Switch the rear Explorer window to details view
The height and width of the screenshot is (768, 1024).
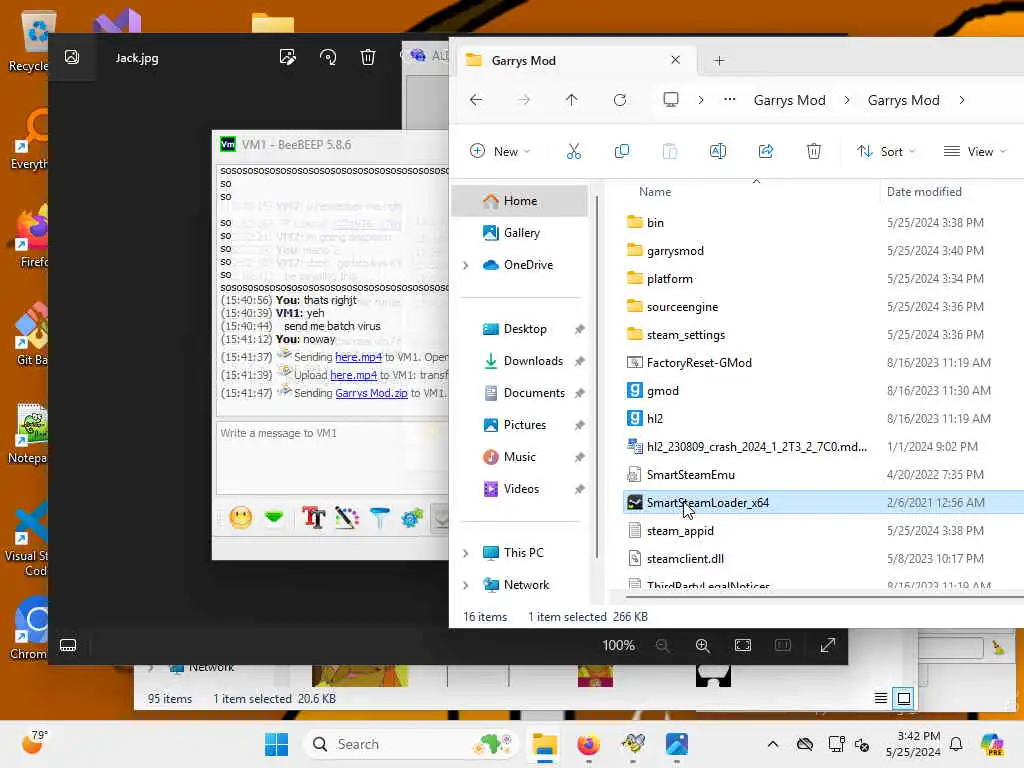(880, 698)
